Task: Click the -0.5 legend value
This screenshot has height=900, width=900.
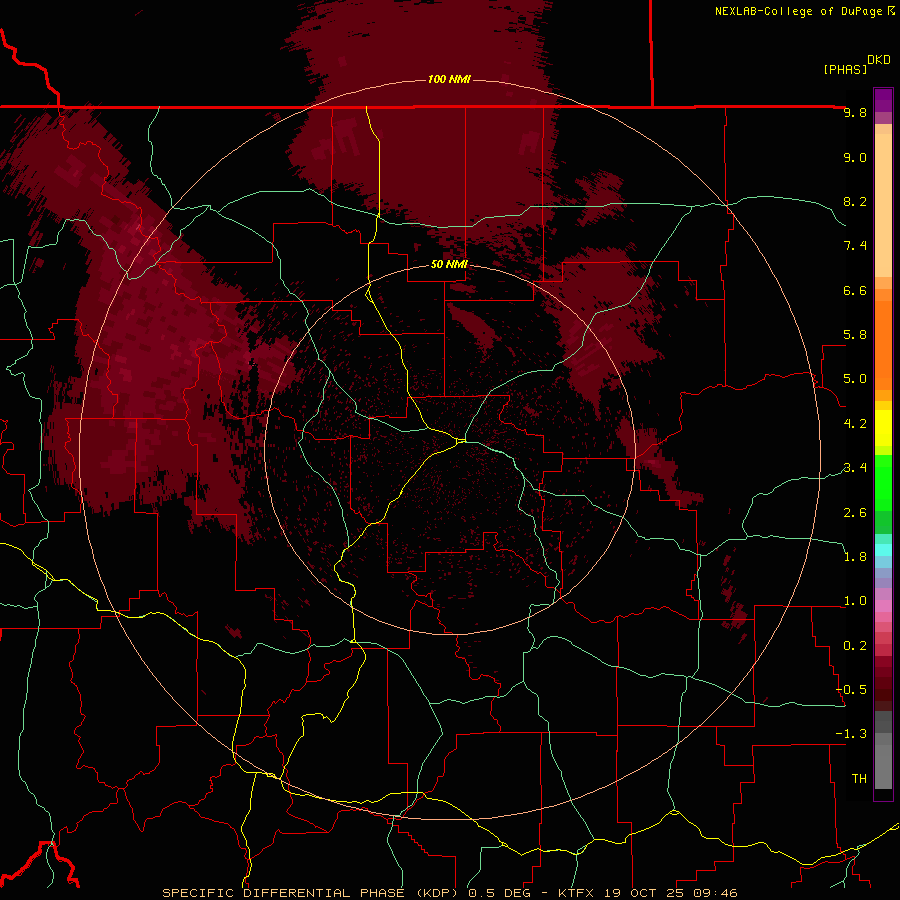Action: (852, 690)
